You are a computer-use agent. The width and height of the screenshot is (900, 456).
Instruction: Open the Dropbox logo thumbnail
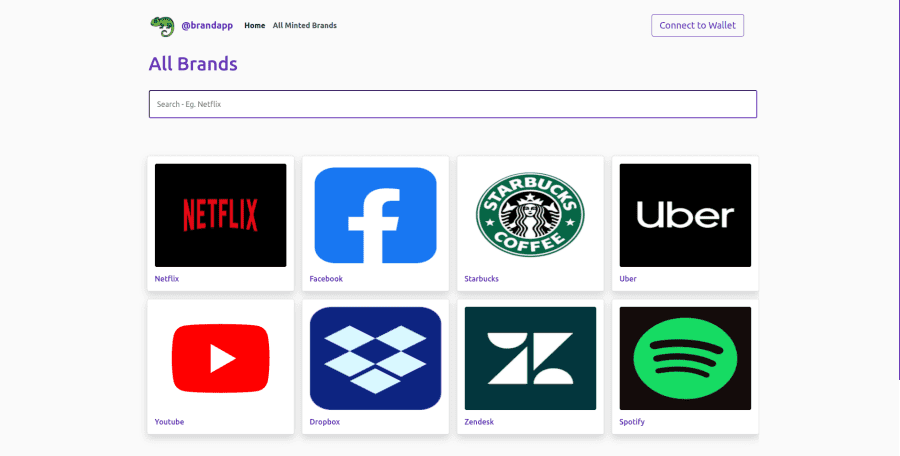(x=375, y=358)
